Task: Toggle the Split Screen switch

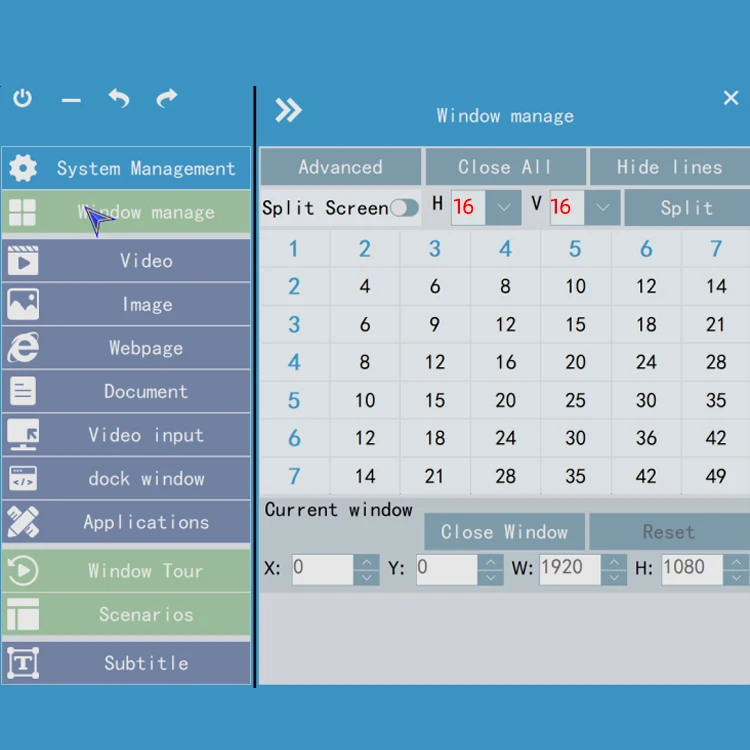Action: click(x=404, y=208)
